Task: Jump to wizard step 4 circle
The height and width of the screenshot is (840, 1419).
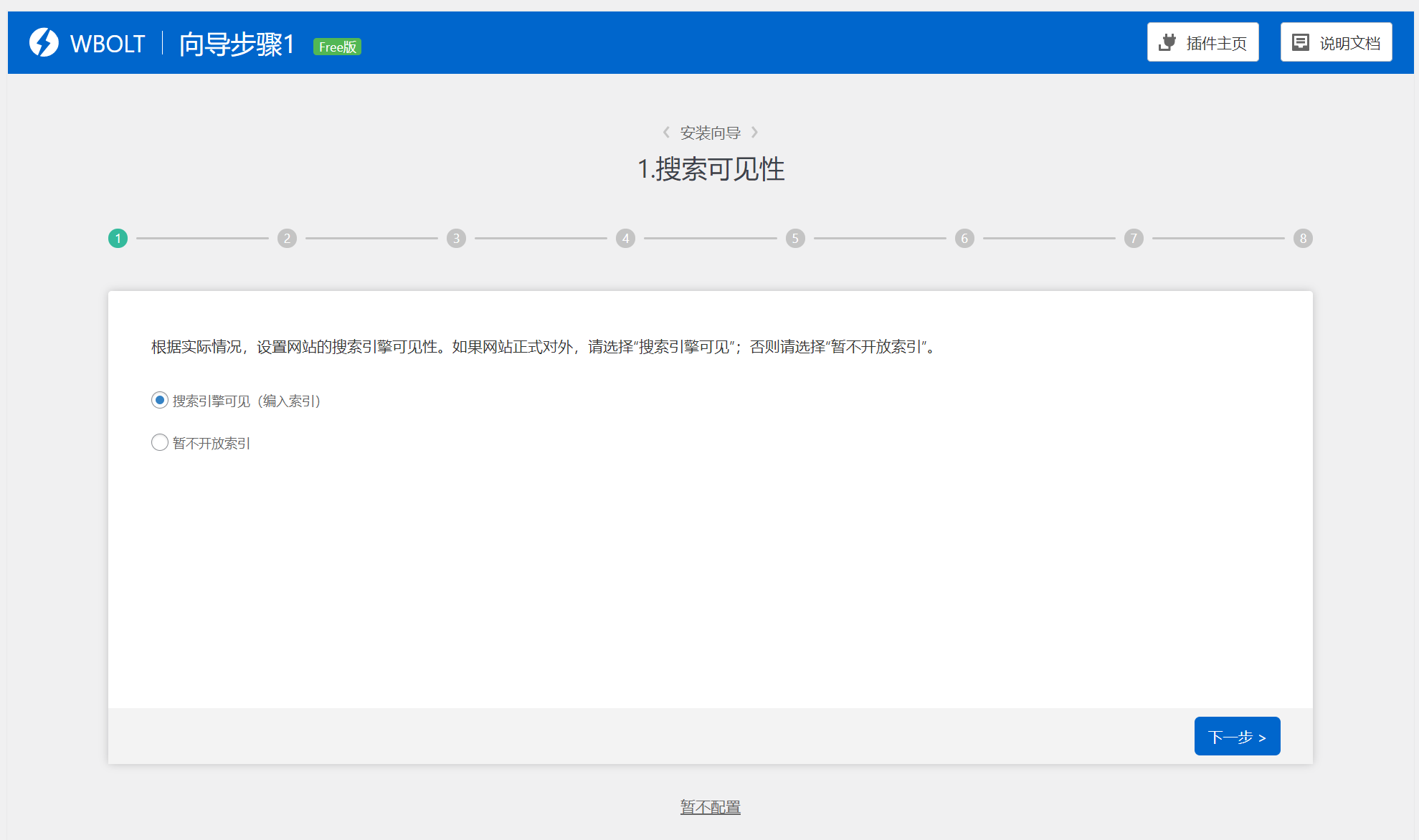Action: click(x=626, y=238)
